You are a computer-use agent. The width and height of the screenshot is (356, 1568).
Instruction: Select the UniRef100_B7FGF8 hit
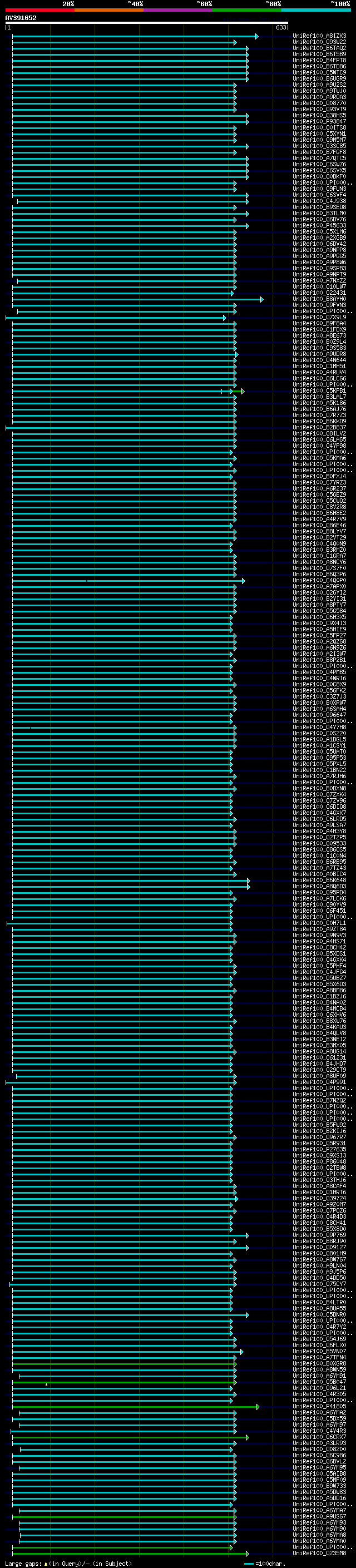point(319,152)
